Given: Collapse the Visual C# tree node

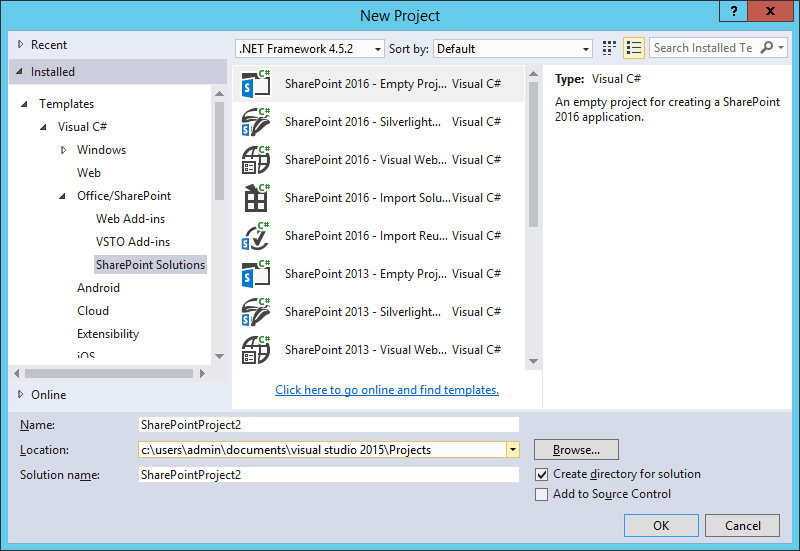Looking at the screenshot, I should (x=43, y=127).
